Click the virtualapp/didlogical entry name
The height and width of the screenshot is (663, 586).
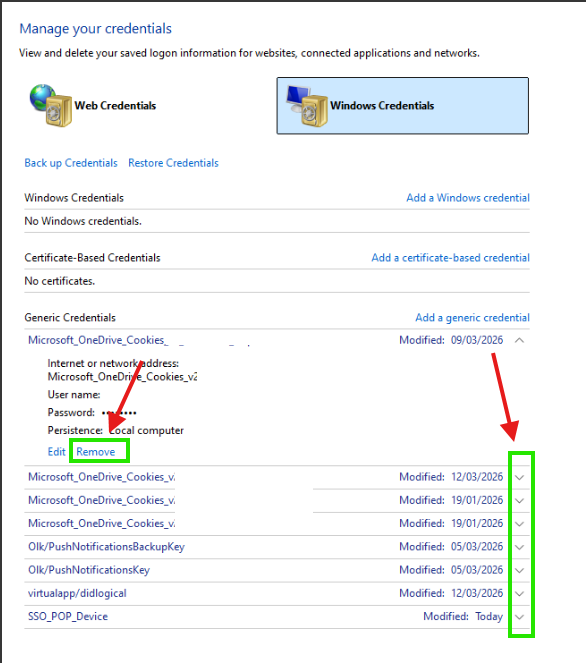(77, 593)
